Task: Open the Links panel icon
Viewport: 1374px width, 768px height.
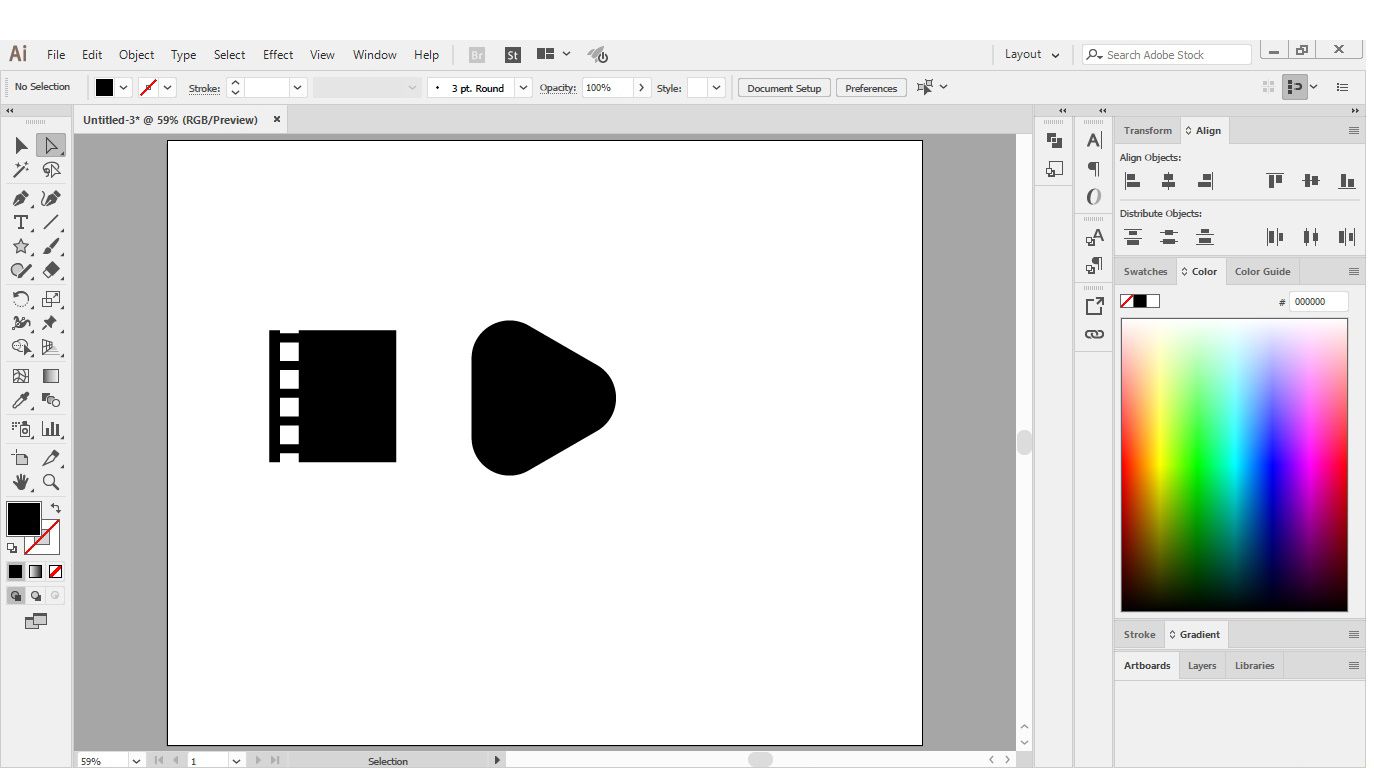Action: click(x=1094, y=334)
